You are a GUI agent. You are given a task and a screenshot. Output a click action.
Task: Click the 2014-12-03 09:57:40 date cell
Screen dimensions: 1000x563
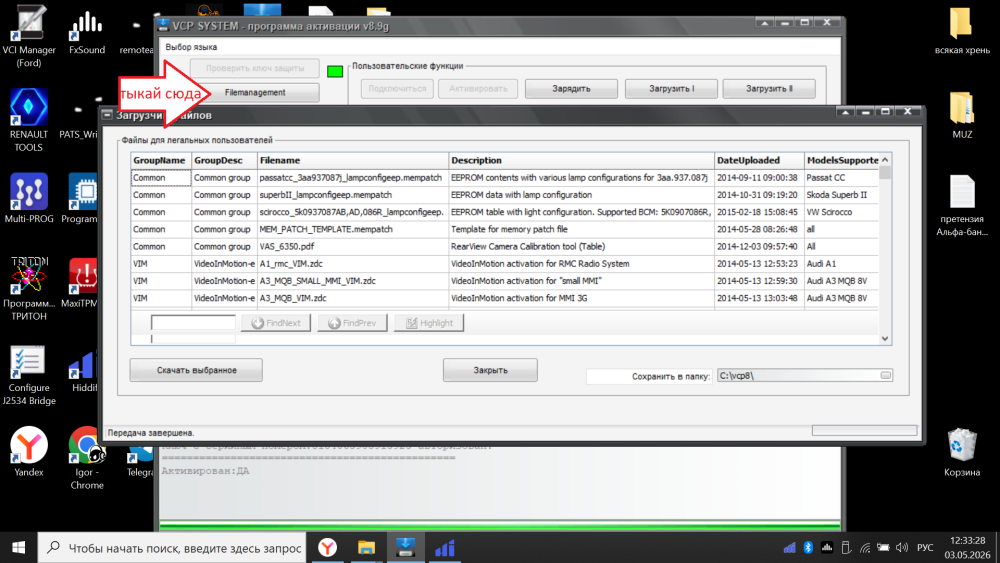[759, 247]
